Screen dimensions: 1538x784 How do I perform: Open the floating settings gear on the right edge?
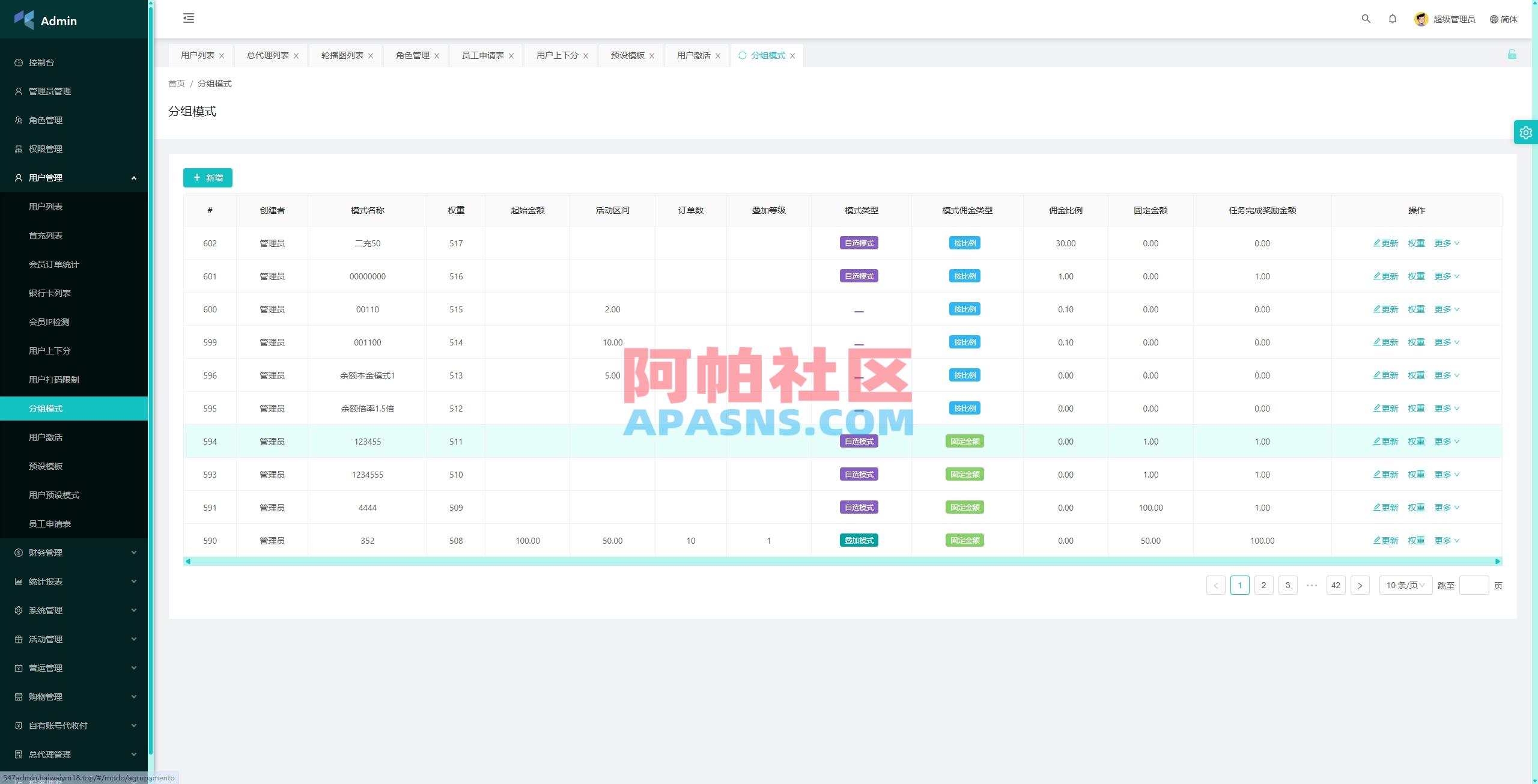[1526, 132]
